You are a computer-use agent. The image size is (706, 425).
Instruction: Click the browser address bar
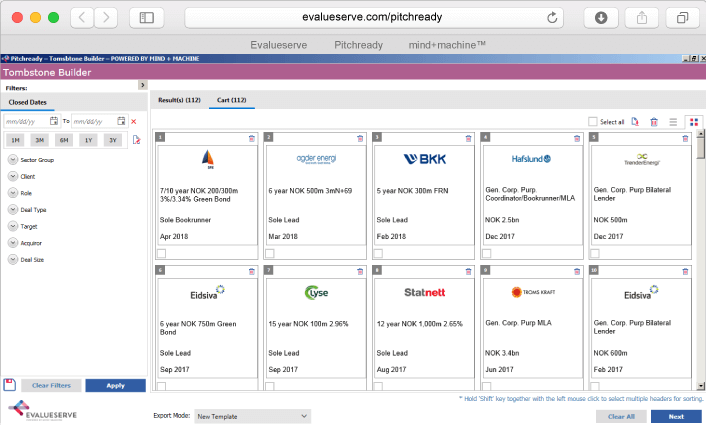374,18
